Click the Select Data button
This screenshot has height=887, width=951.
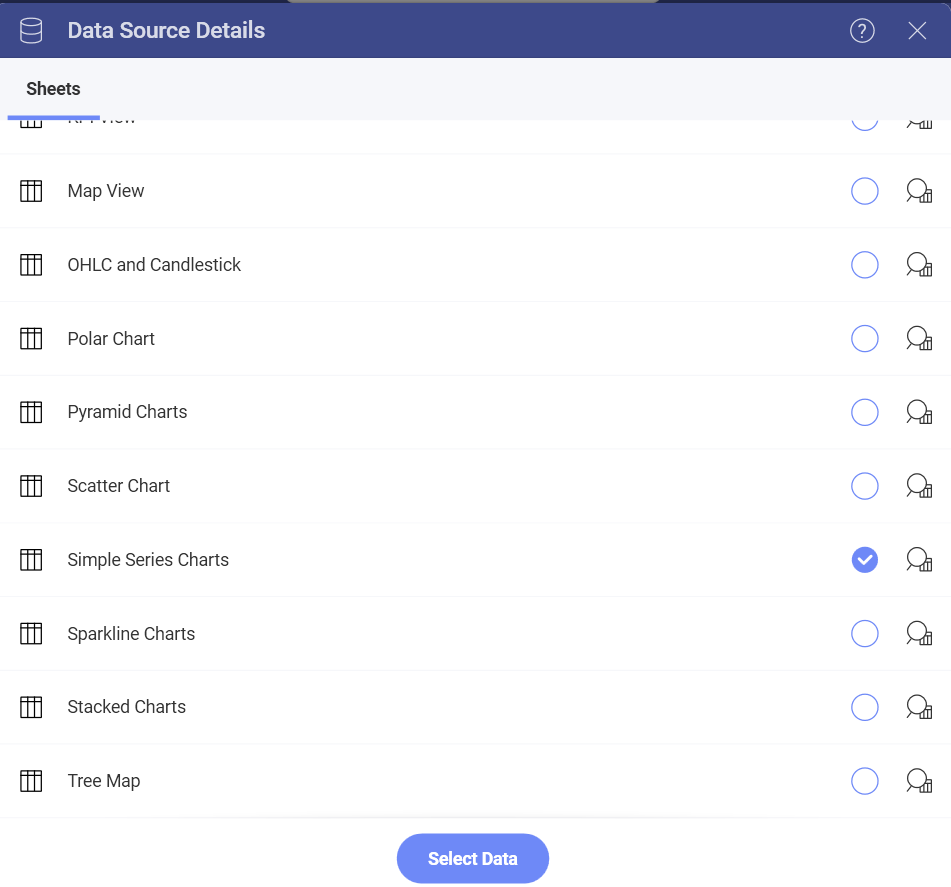click(x=472, y=858)
